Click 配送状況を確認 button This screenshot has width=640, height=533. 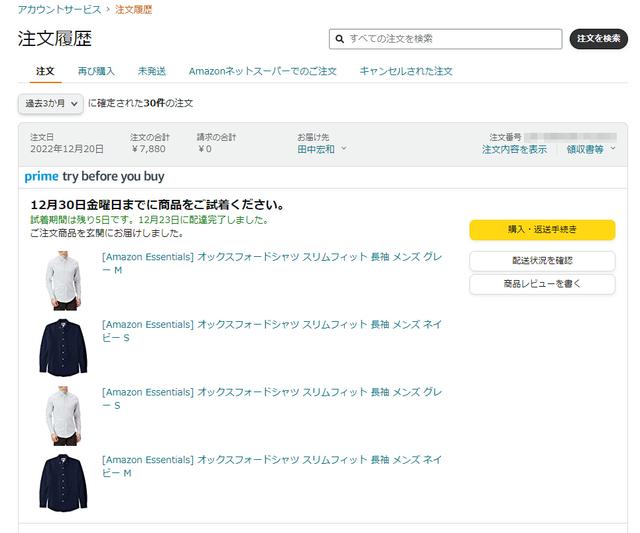pos(542,261)
